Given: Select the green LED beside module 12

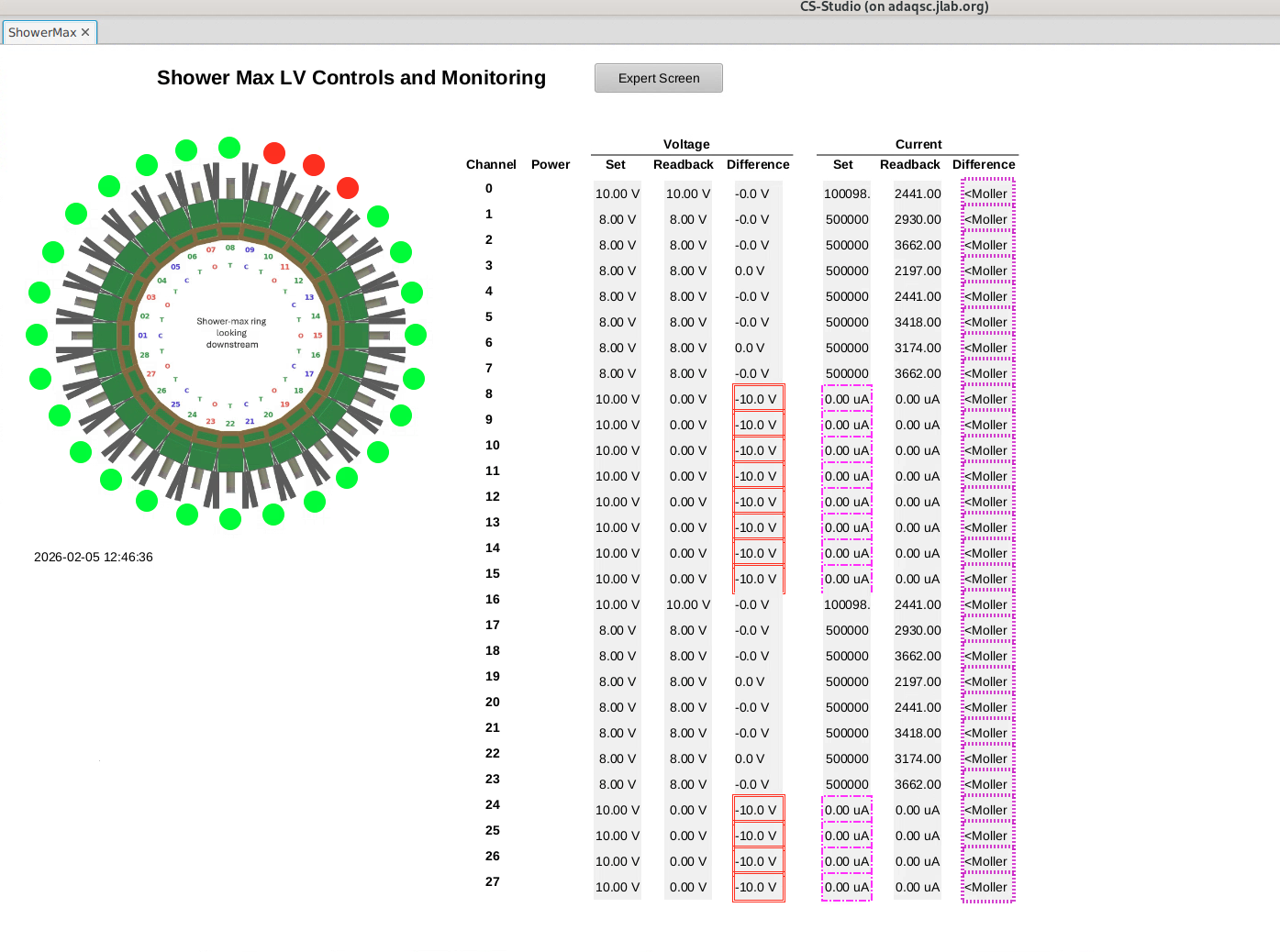Looking at the screenshot, I should coord(378,216).
